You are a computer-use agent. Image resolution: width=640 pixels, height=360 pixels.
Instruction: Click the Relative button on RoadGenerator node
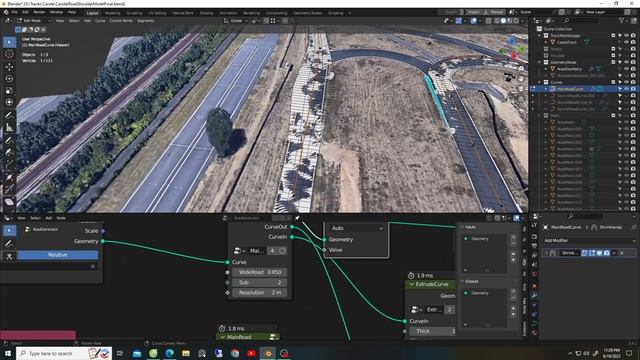point(58,255)
